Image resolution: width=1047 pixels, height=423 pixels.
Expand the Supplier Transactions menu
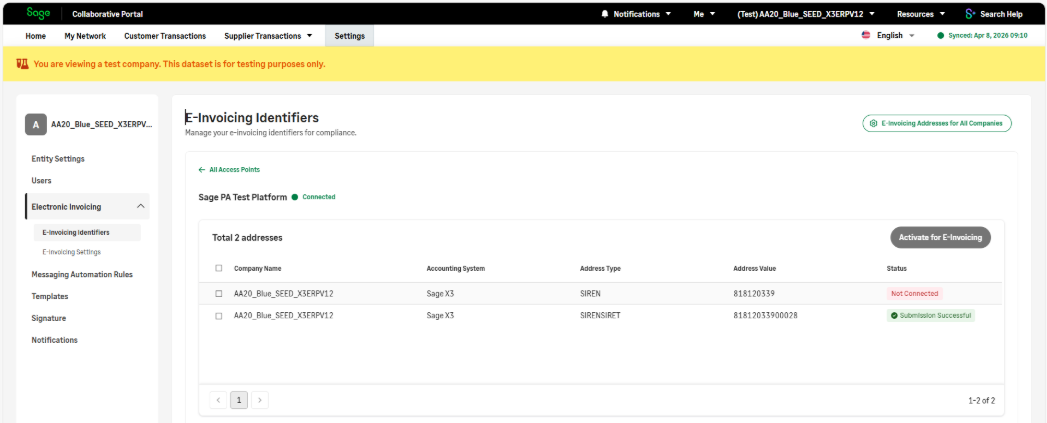click(x=268, y=36)
